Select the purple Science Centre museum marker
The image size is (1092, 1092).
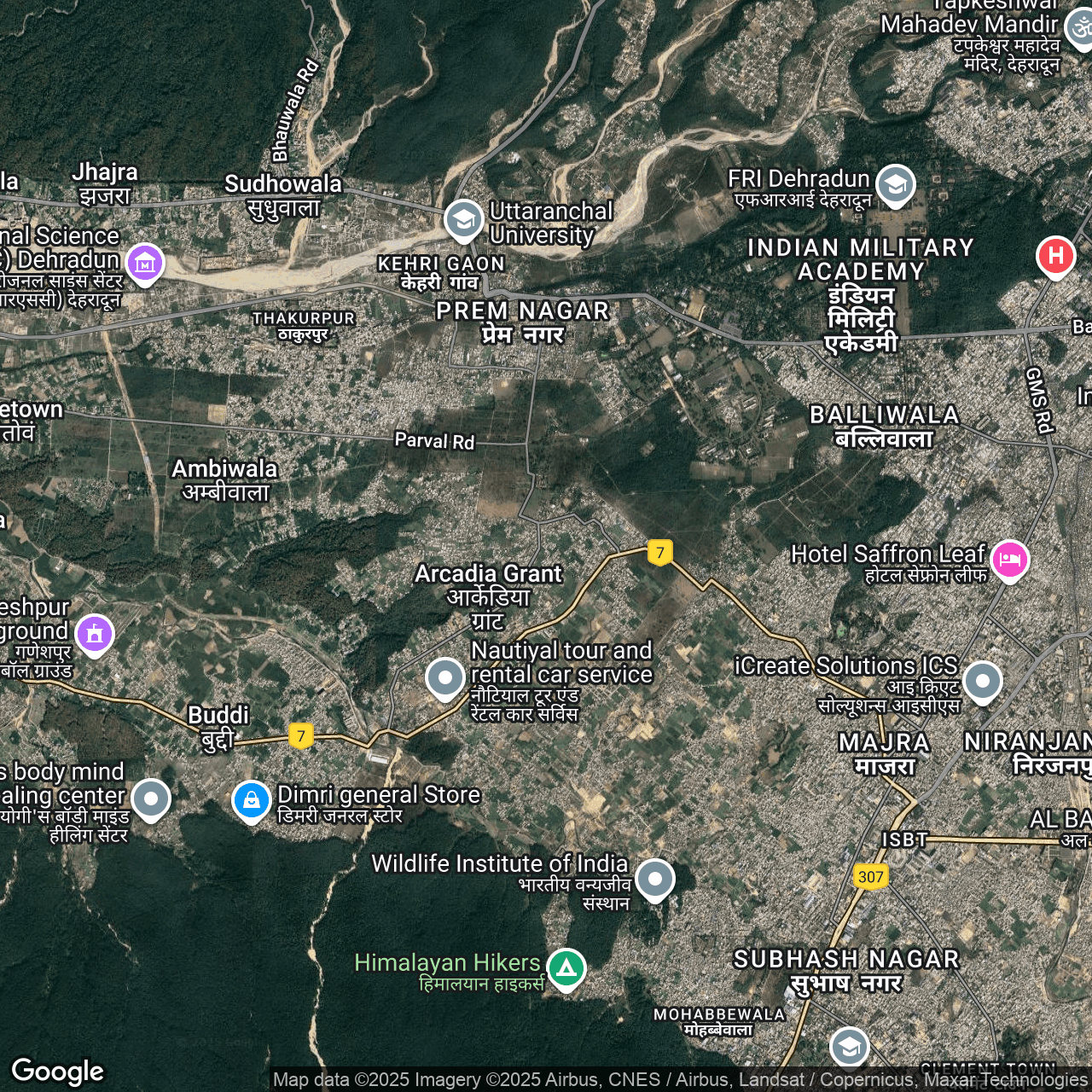[145, 263]
